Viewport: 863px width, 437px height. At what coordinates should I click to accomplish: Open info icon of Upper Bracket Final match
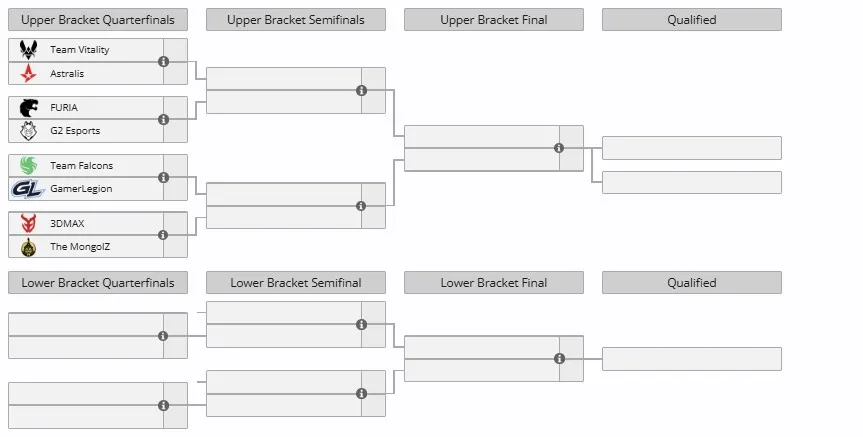point(559,148)
